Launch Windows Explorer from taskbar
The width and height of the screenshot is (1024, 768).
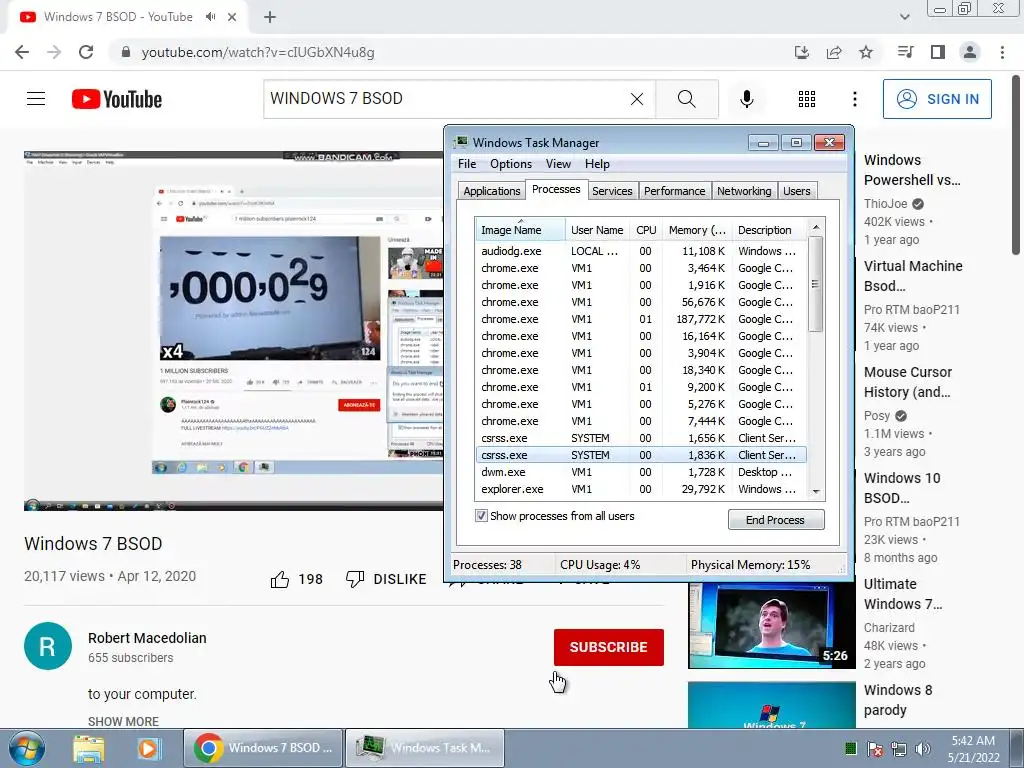click(88, 748)
